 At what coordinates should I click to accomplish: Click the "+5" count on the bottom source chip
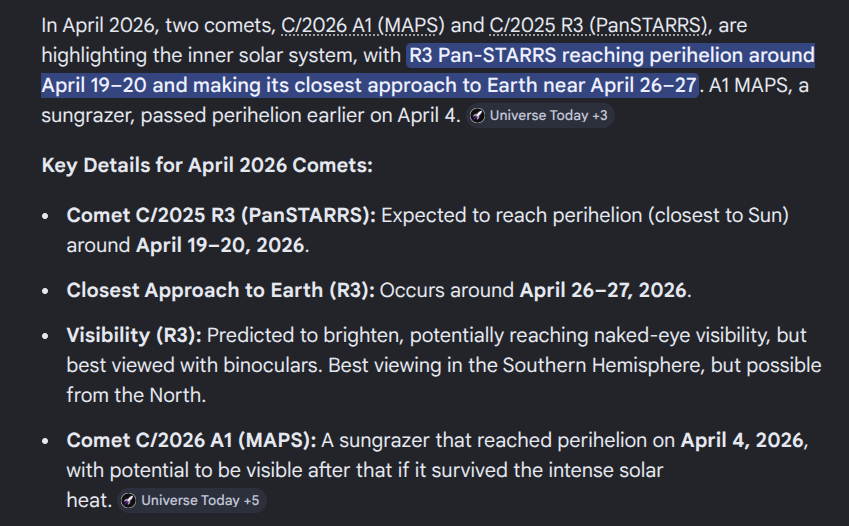(x=251, y=500)
